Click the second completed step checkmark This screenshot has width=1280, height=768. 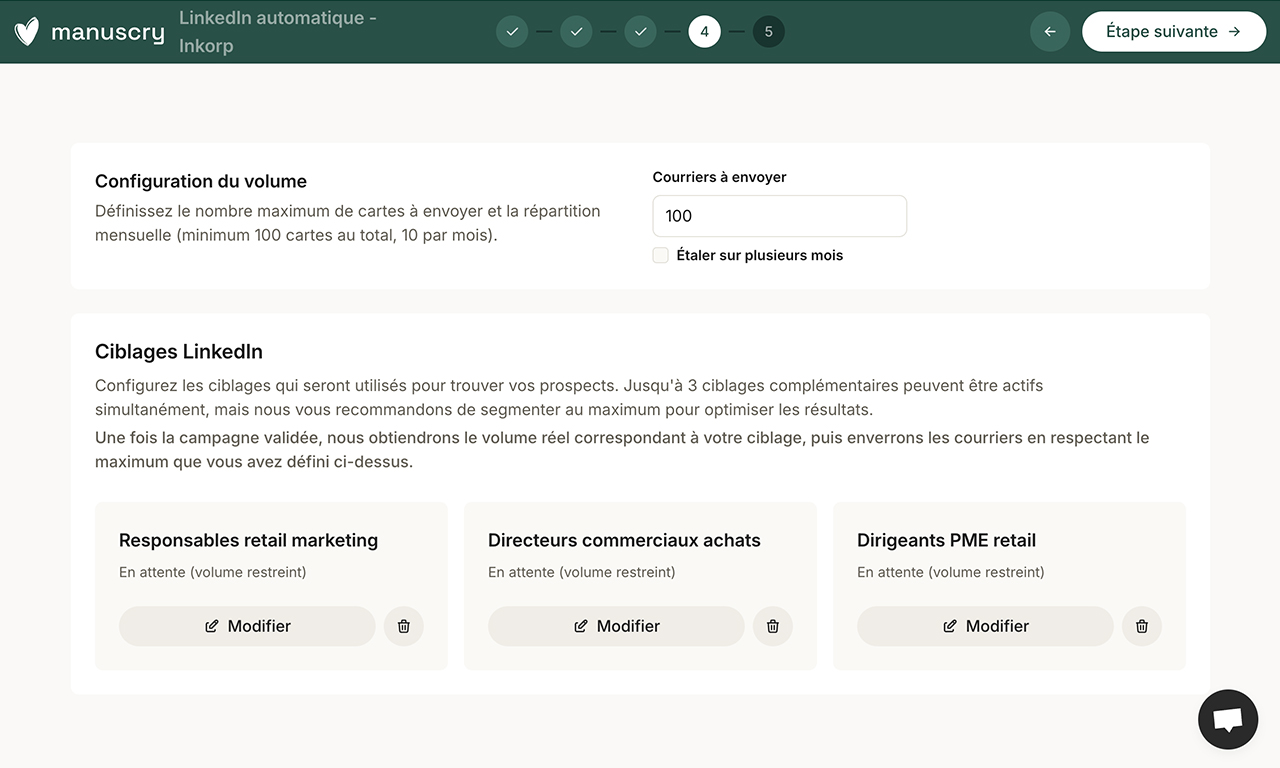click(x=576, y=31)
